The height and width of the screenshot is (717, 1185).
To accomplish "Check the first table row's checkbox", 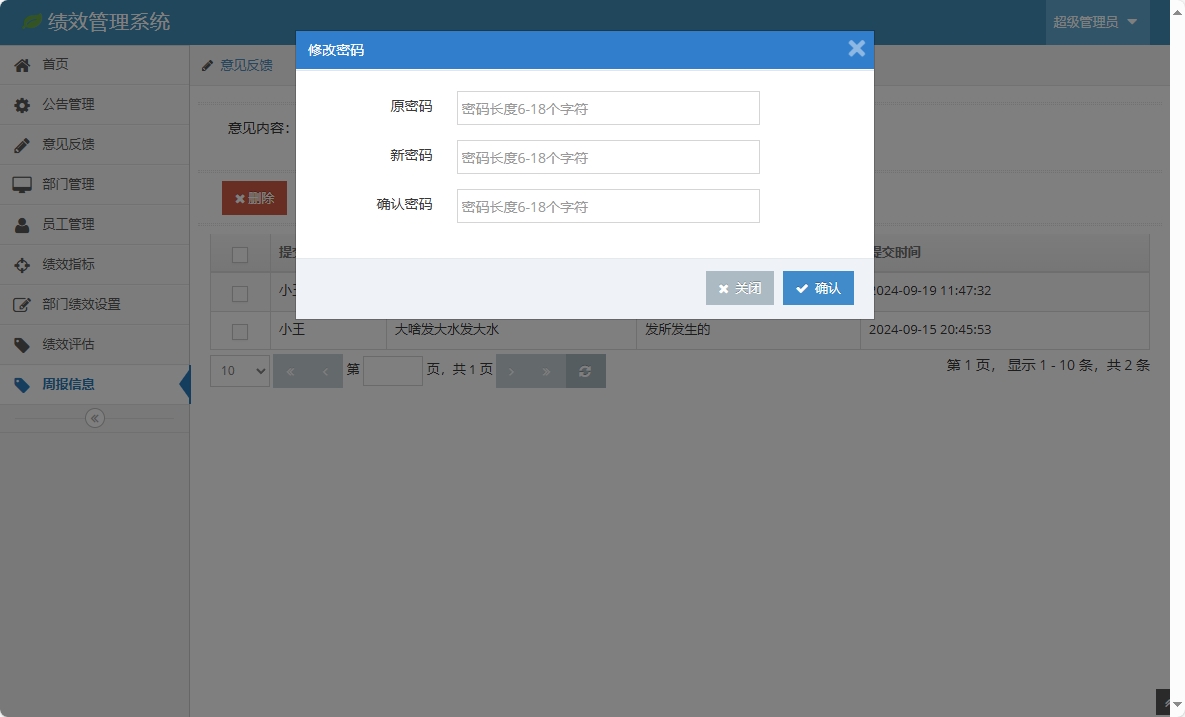I will click(240, 292).
